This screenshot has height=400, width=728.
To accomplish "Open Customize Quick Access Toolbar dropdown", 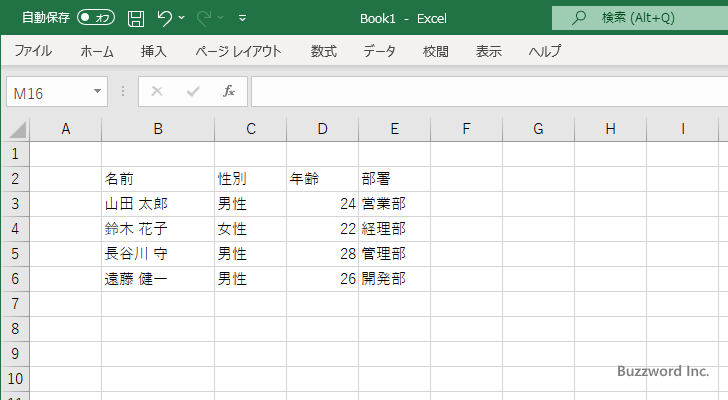I will pyautogui.click(x=242, y=18).
